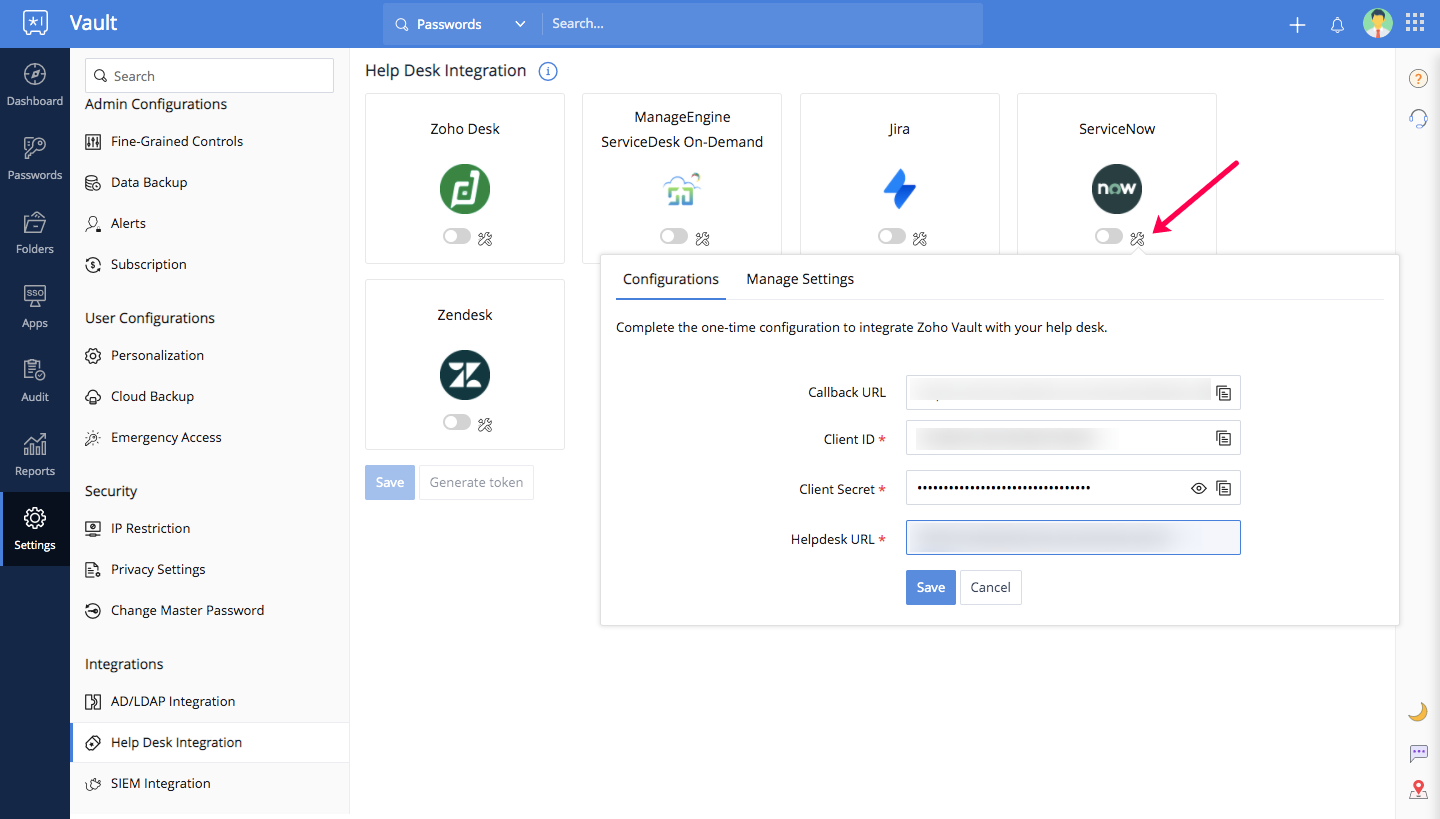Open notifications bell in header
This screenshot has width=1440, height=819.
tap(1337, 25)
